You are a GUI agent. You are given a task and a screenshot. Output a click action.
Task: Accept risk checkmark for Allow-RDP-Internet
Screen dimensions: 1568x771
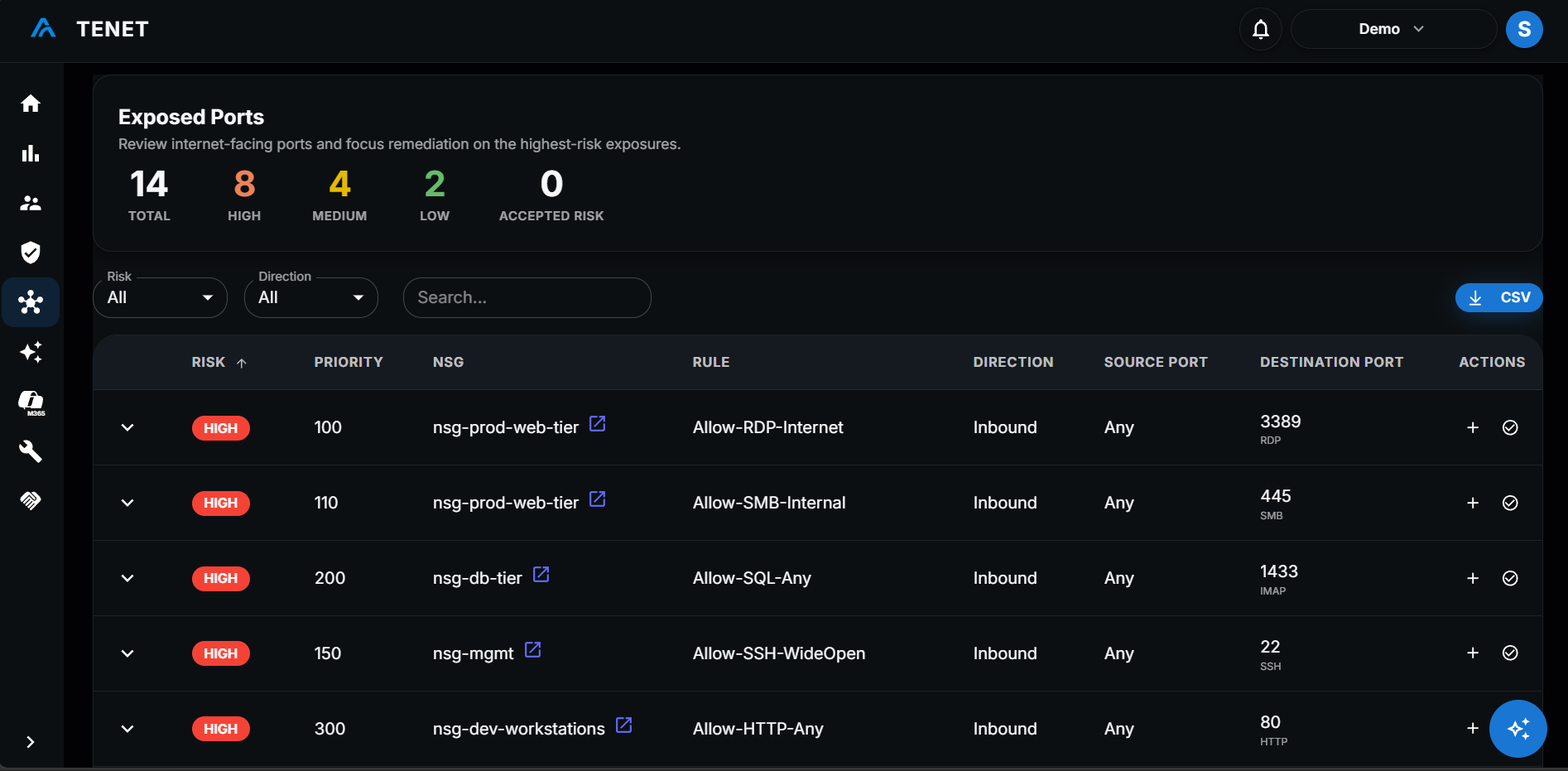tap(1510, 427)
